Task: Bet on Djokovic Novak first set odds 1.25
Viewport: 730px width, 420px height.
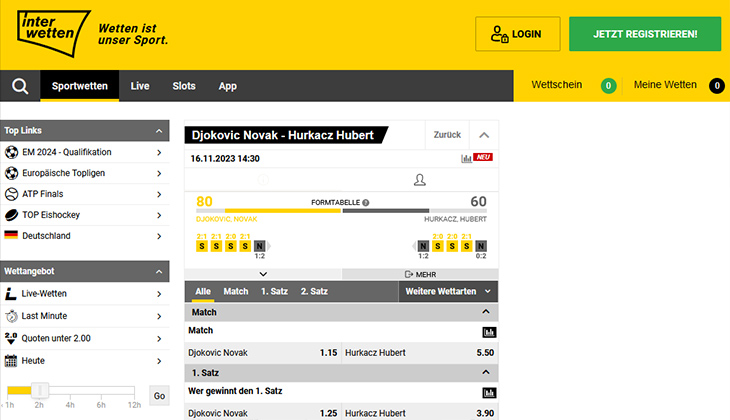Action: [x=263, y=413]
